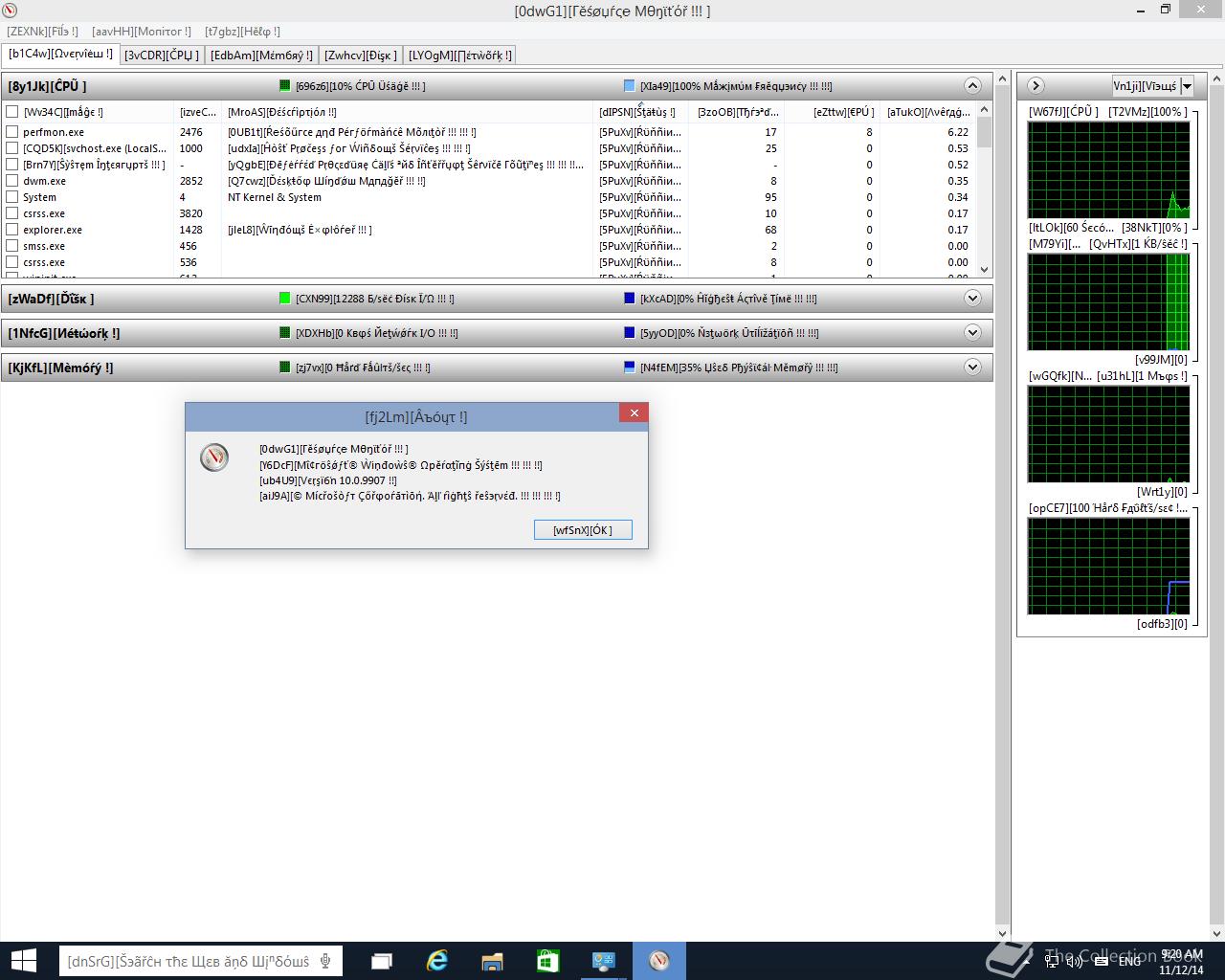Image resolution: width=1225 pixels, height=980 pixels.
Task: Switch to the Memory tab
Action: click(261, 55)
